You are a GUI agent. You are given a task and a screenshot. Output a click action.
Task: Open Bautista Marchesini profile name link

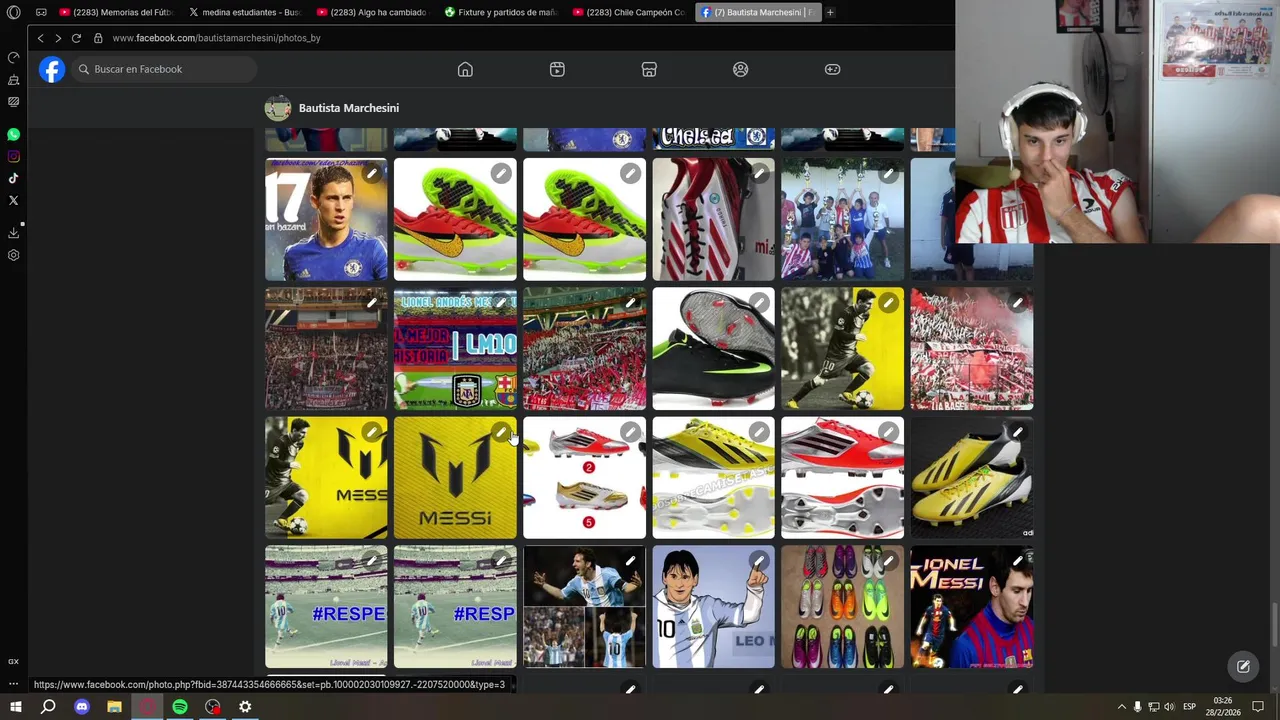(x=348, y=108)
